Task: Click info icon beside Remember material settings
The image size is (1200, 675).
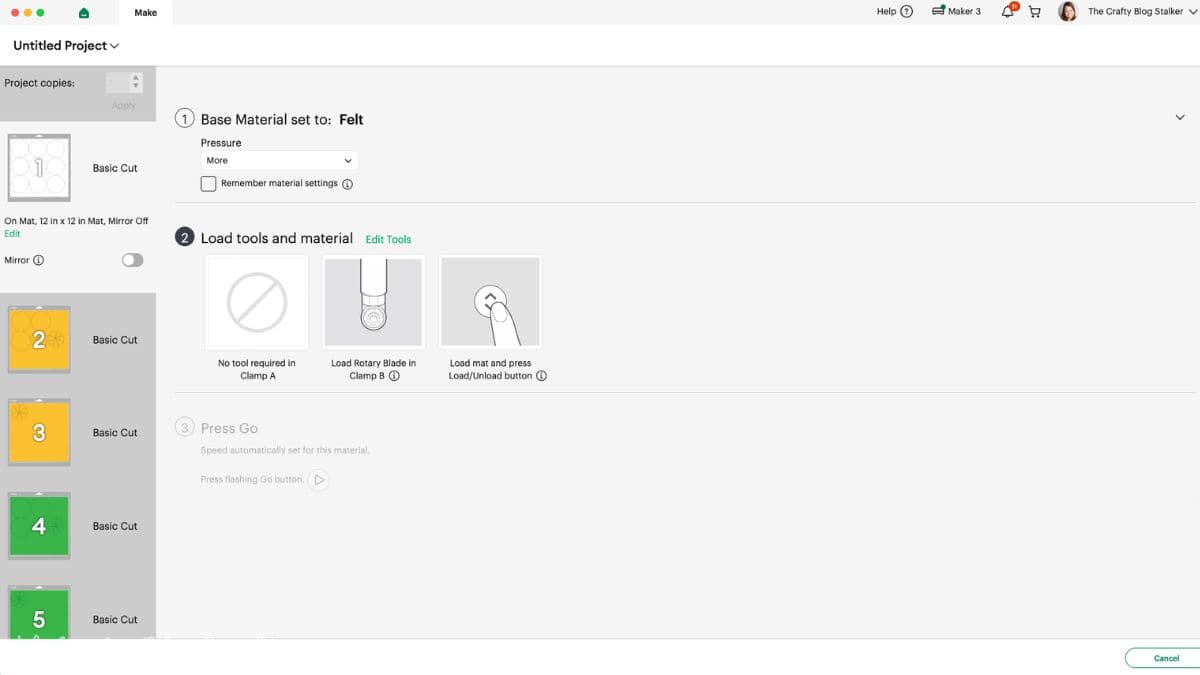Action: coord(347,184)
